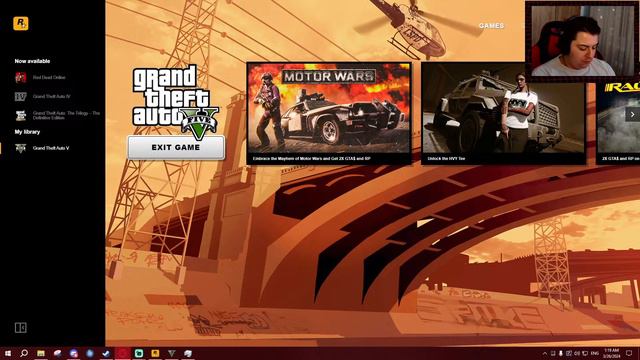
Task: Click the Rockstar Games logo icon
Action: tap(20, 23)
